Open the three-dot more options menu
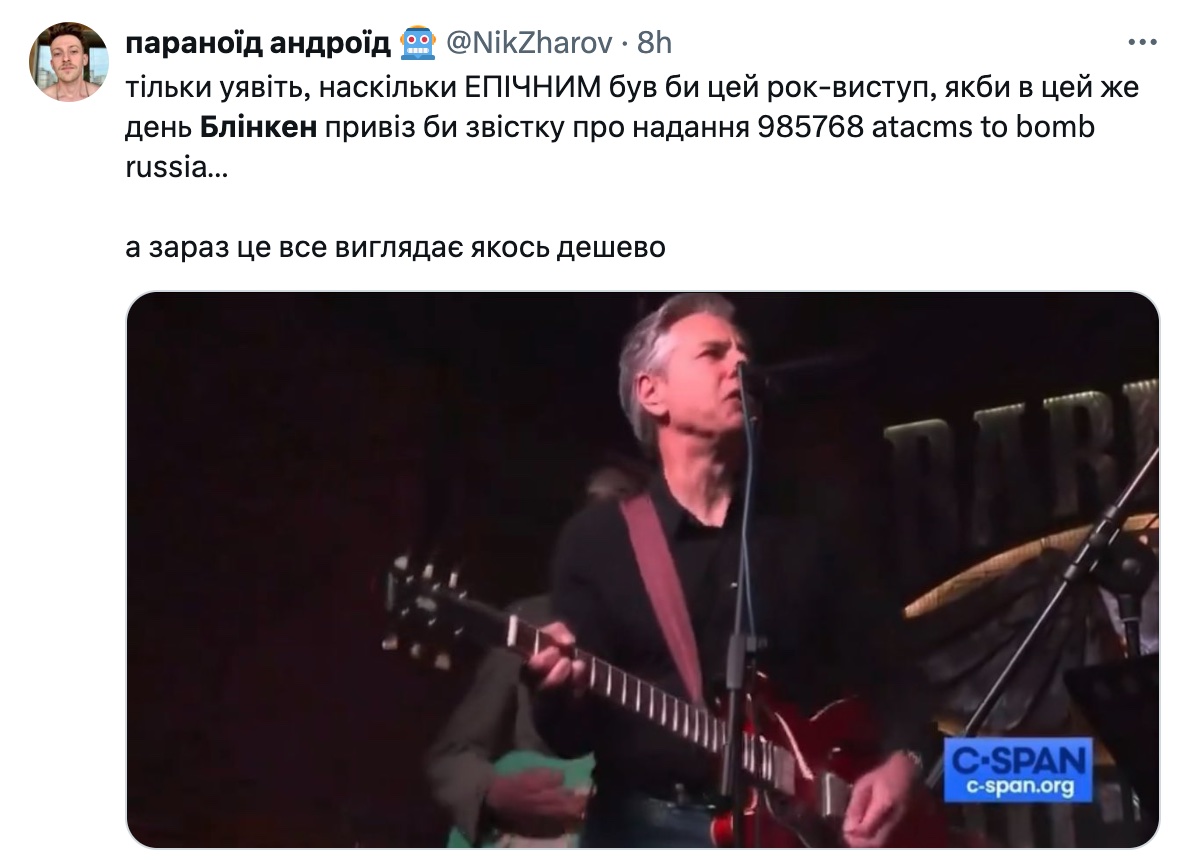The width and height of the screenshot is (1191, 860). click(1142, 43)
